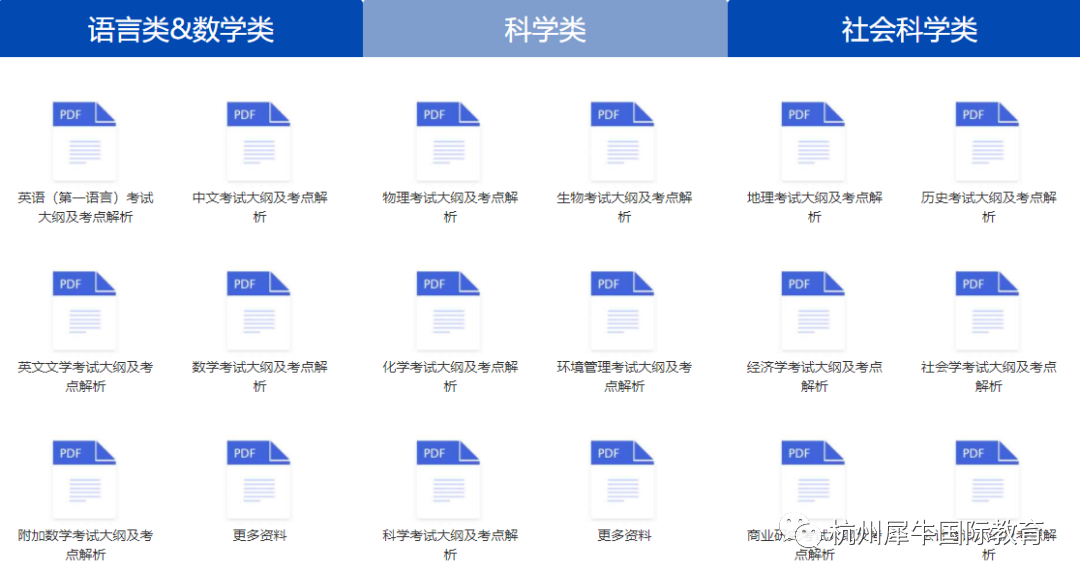Viewport: 1080px width, 581px height.
Task: Open the 环境管理考试大纲 PDF icon
Action: pyautogui.click(x=623, y=310)
